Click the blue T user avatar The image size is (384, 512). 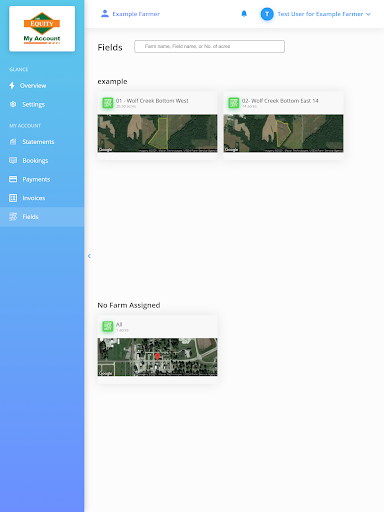click(x=267, y=14)
